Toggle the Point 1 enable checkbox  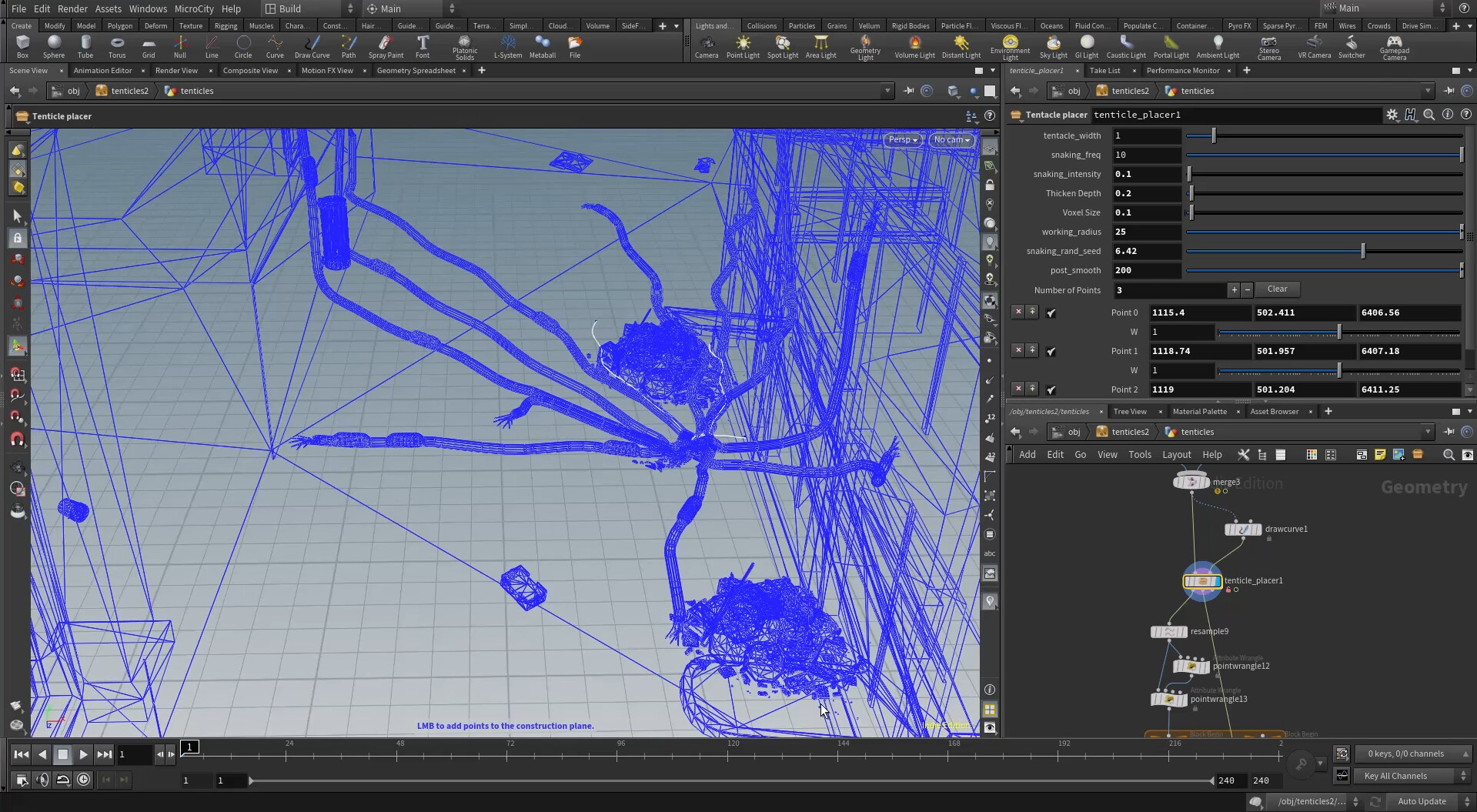click(1051, 352)
